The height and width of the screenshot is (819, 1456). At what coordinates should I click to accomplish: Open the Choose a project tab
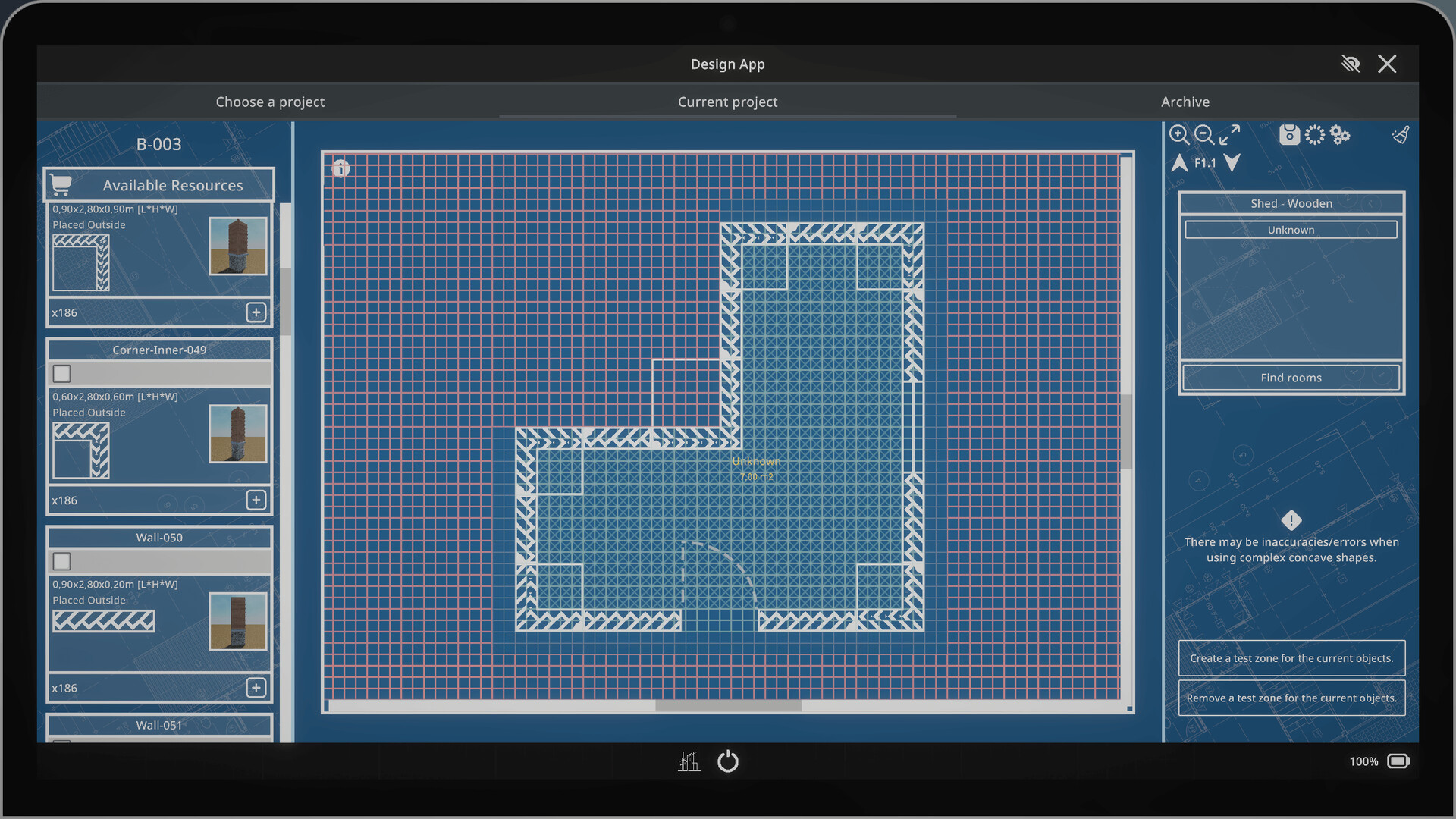[270, 101]
